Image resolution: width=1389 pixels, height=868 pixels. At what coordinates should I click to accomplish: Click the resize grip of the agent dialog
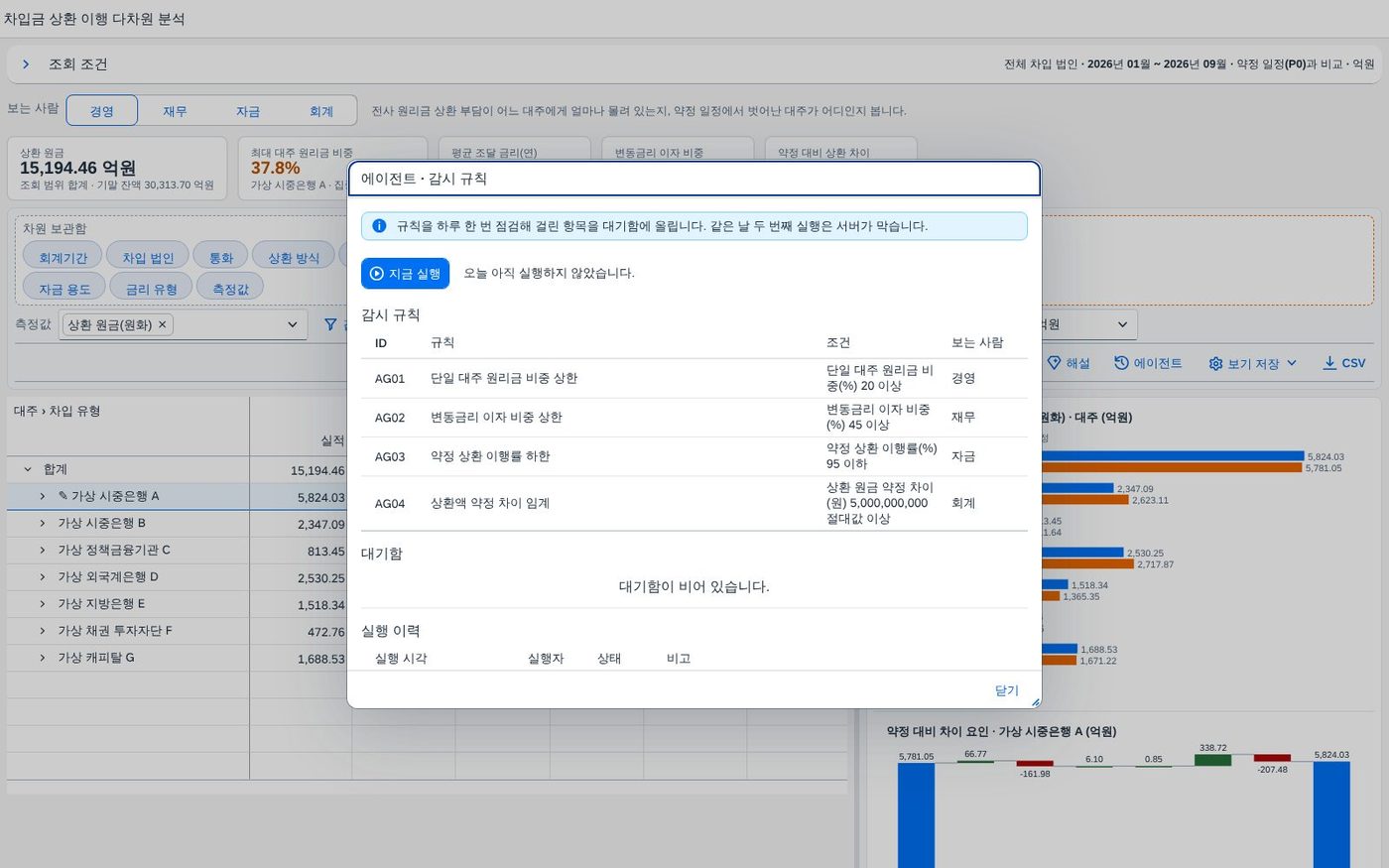point(1035,702)
